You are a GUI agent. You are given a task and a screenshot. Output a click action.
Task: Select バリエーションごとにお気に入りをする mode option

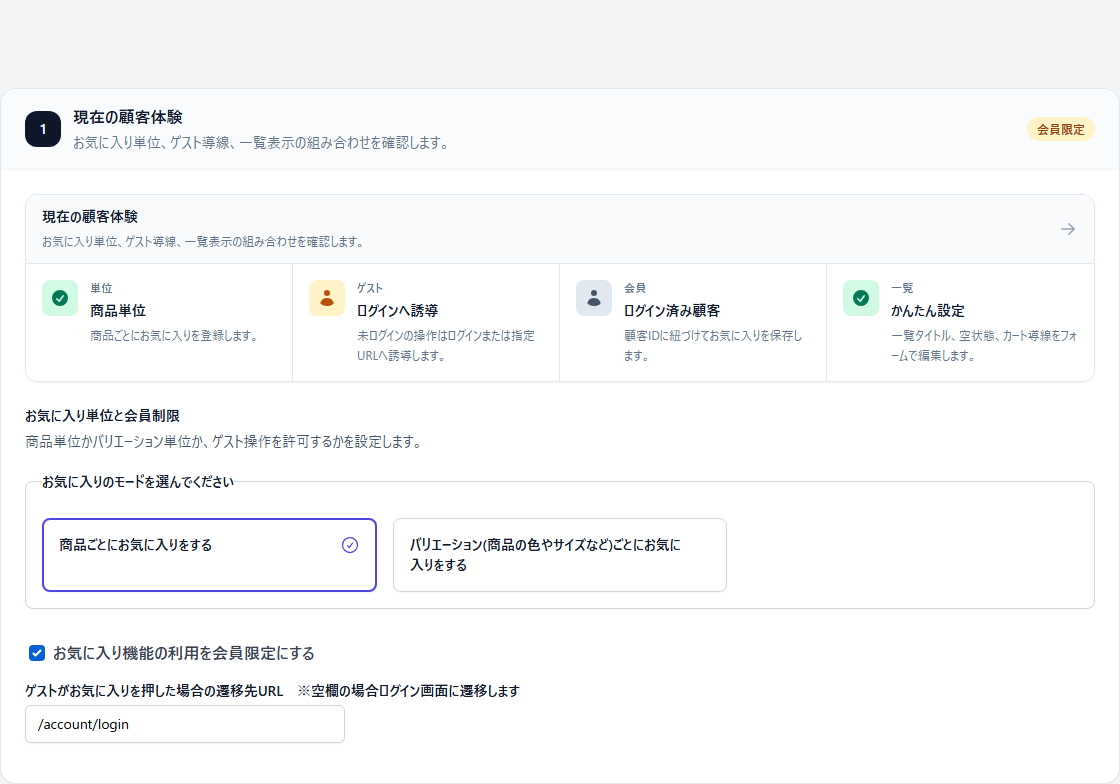click(559, 555)
